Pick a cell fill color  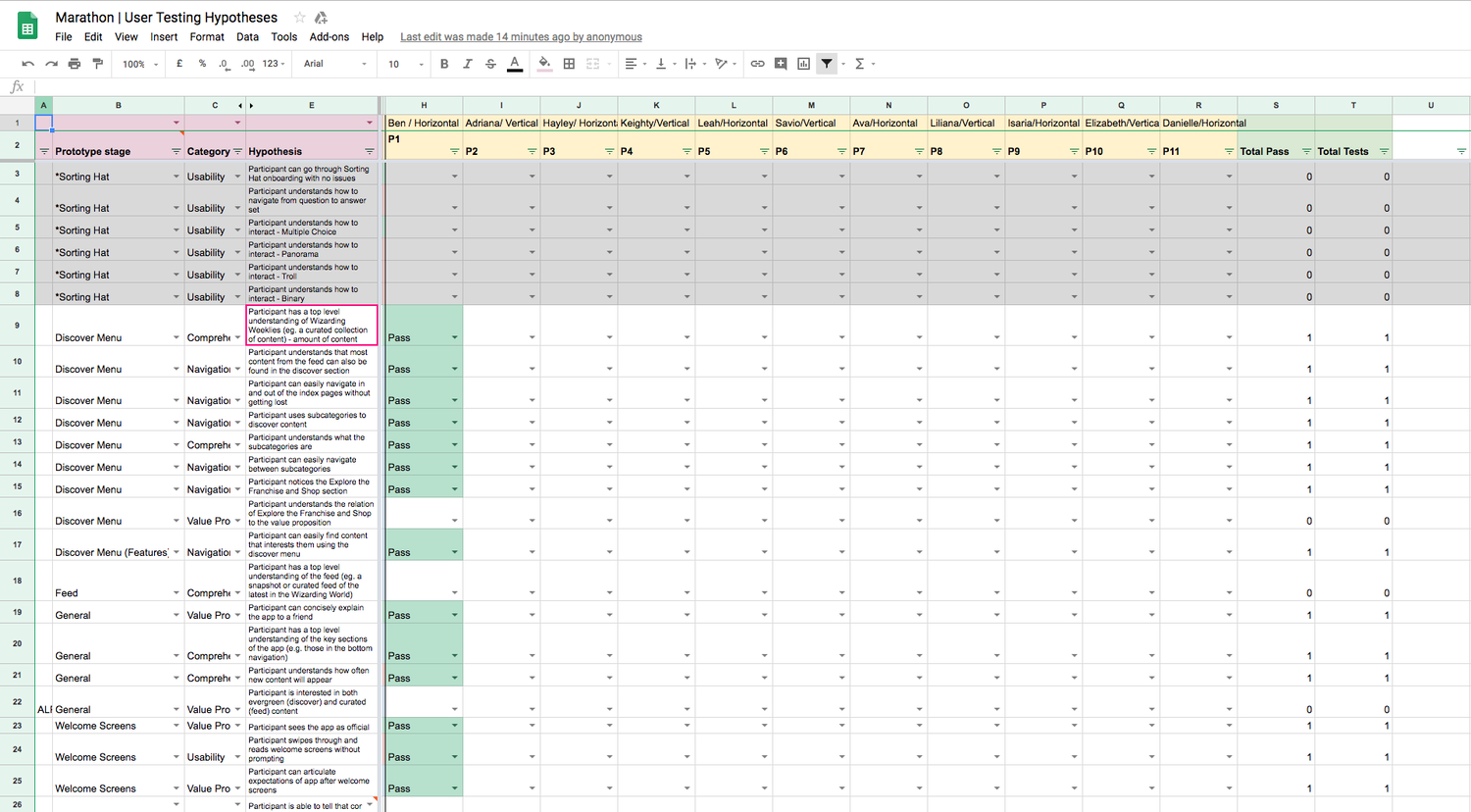point(545,64)
